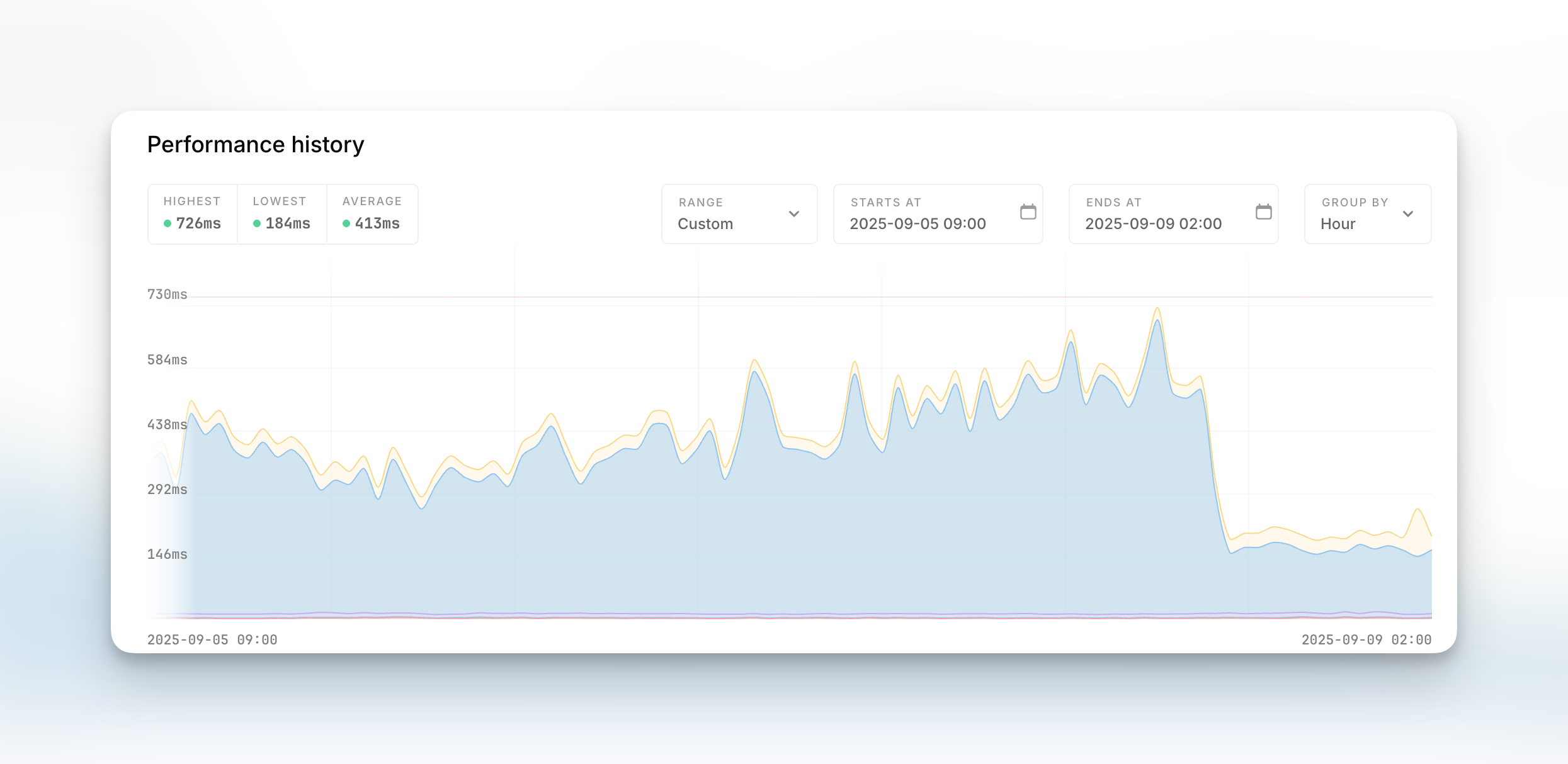Select the Average stat cell

(x=372, y=214)
